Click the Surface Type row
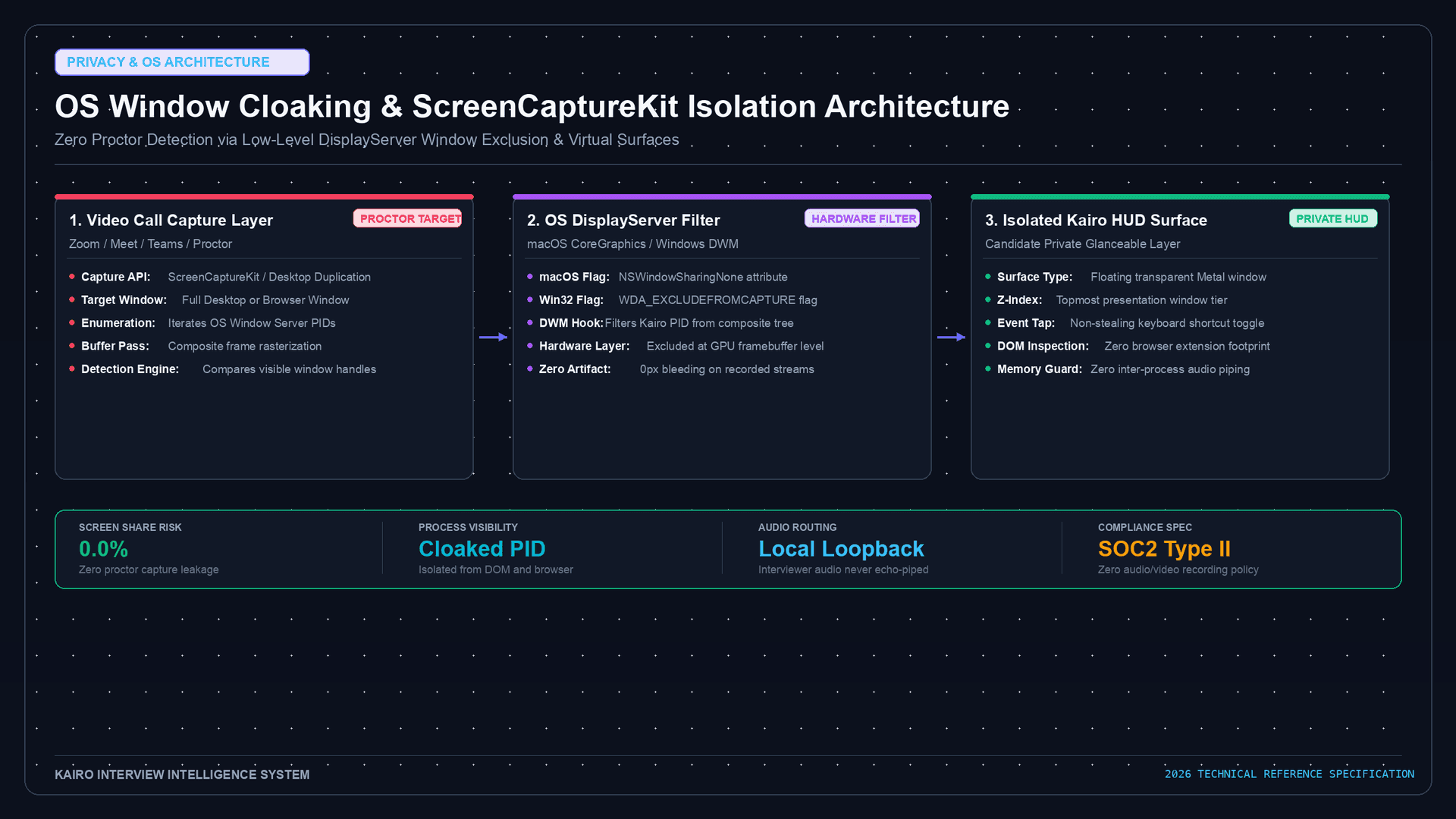Image resolution: width=1456 pixels, height=819 pixels. [x=1126, y=278]
